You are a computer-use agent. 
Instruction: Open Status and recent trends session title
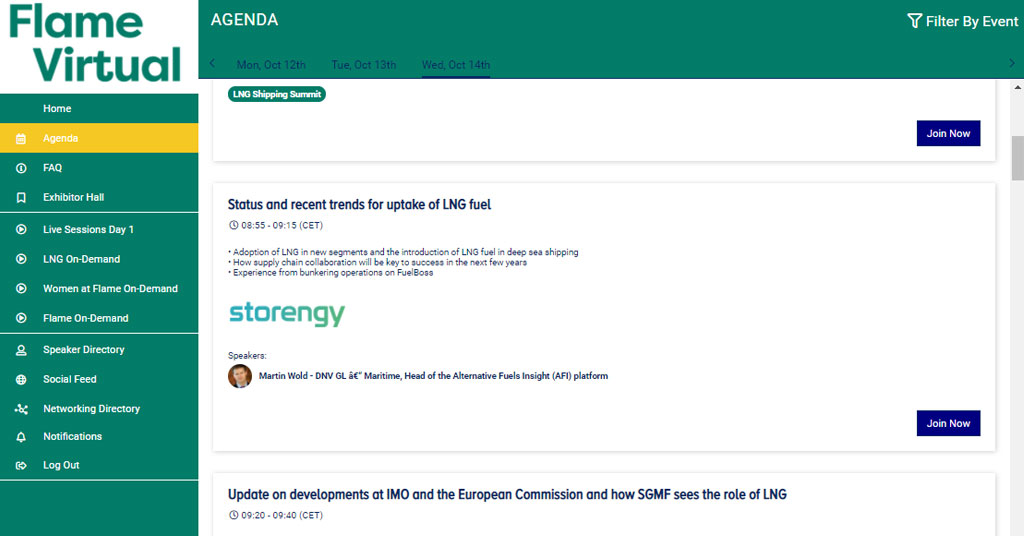[359, 204]
